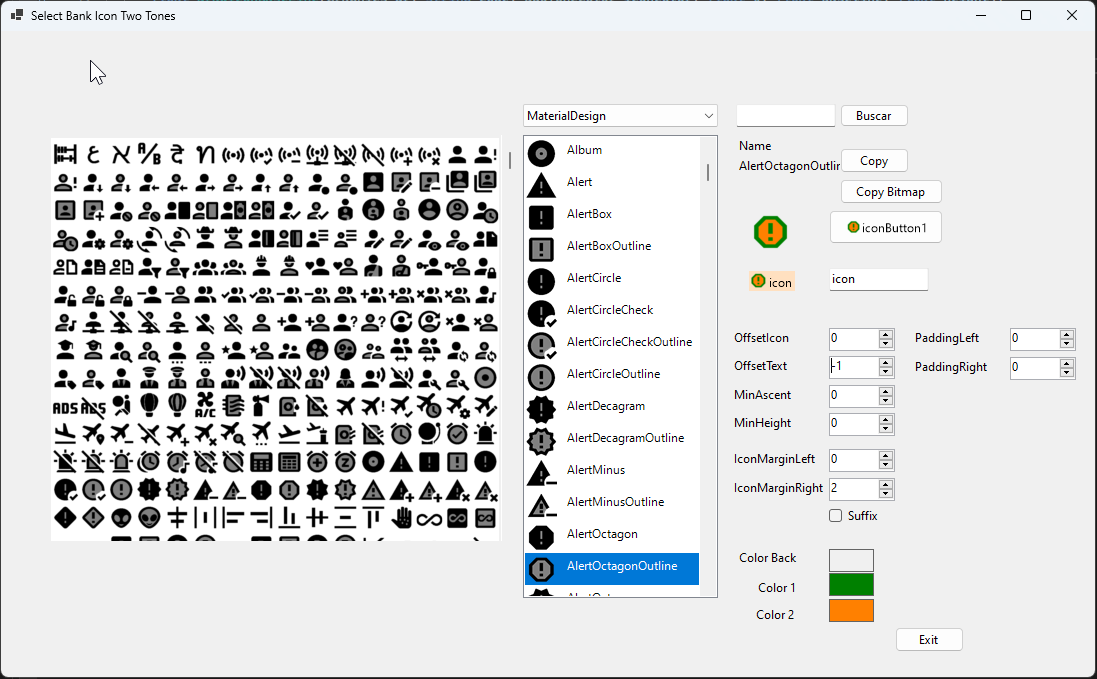Select the AlertCircleCheck icon
1097x679 pixels.
(610, 310)
